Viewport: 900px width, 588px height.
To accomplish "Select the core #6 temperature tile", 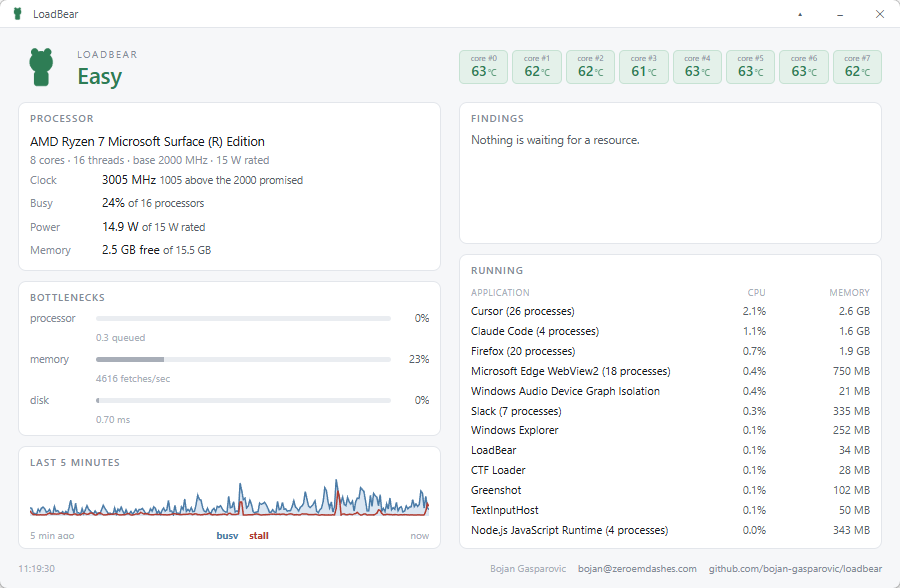I will pyautogui.click(x=804, y=67).
